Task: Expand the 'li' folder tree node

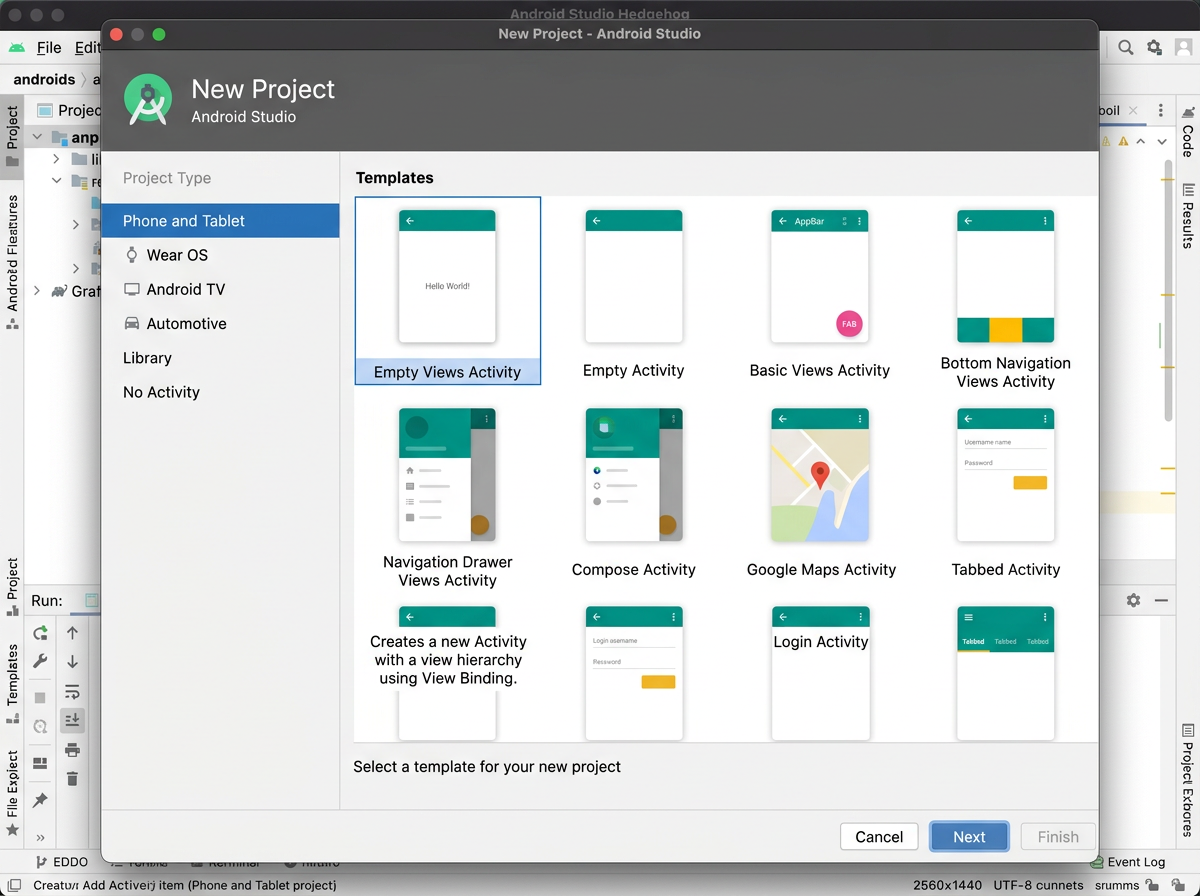Action: (57, 159)
